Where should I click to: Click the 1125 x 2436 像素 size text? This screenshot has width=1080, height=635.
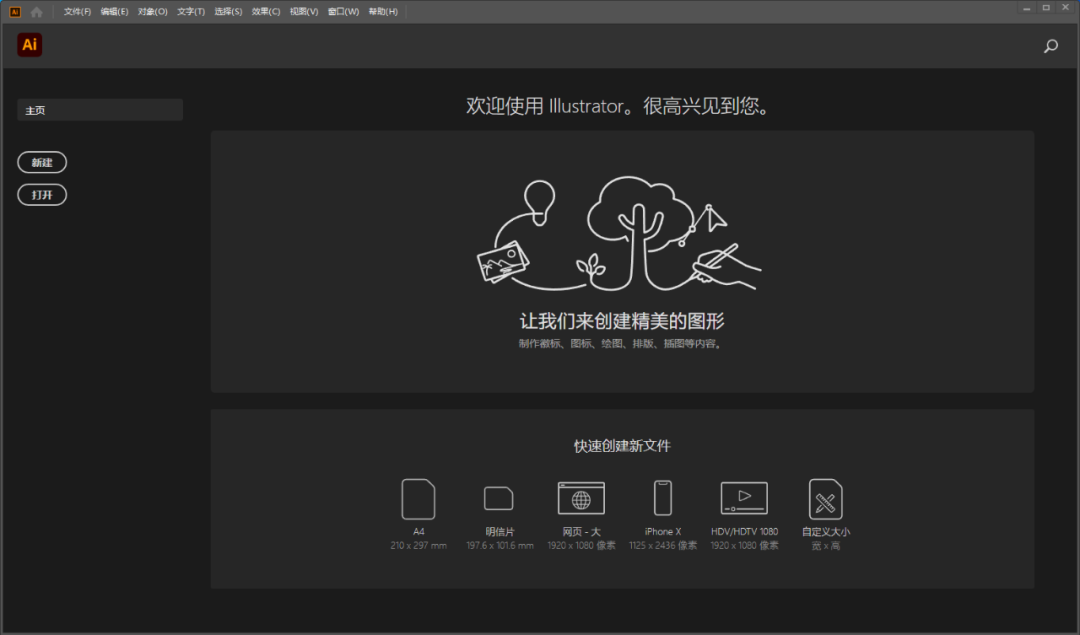(x=663, y=545)
